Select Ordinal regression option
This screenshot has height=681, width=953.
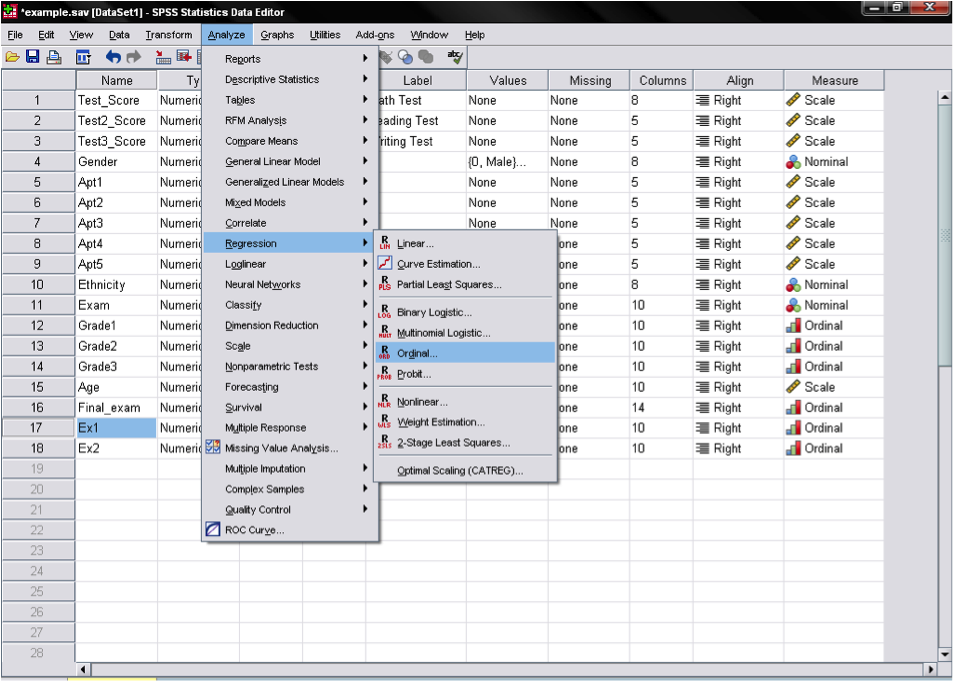(x=417, y=353)
